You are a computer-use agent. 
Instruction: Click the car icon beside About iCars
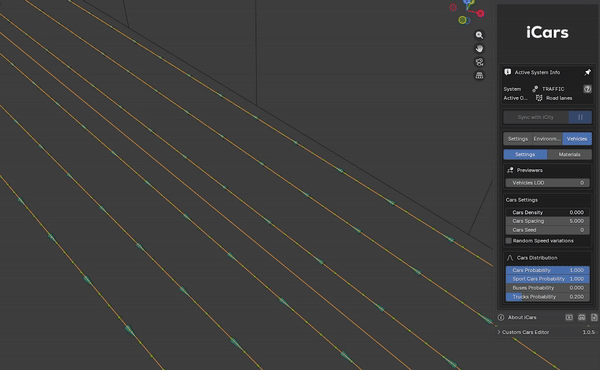pos(582,317)
